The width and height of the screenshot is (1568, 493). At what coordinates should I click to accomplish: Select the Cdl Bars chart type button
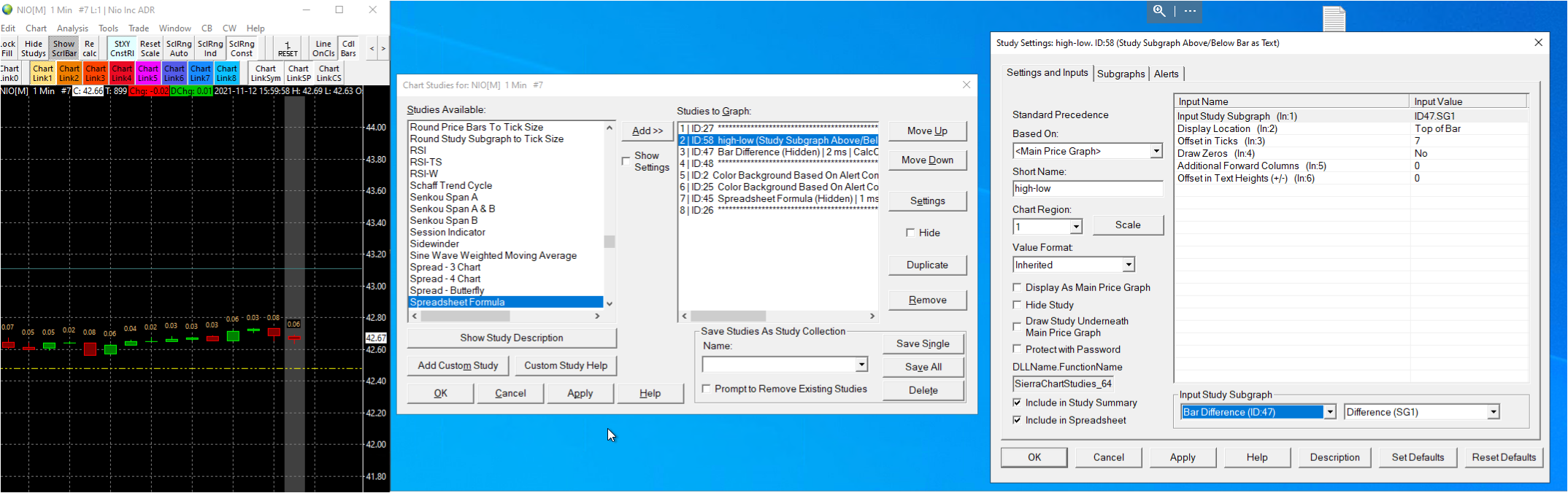click(x=349, y=48)
